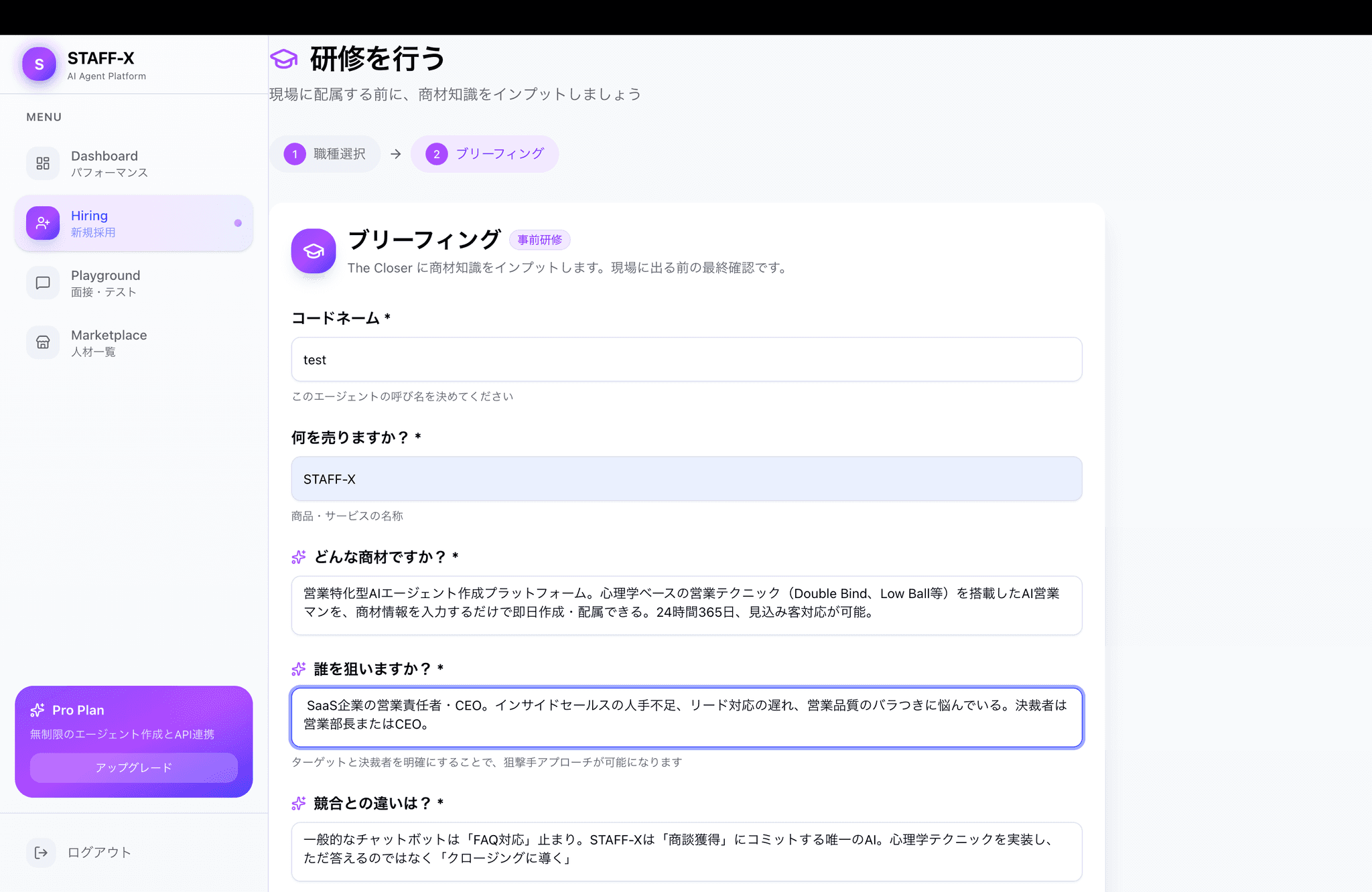
Task: Click the sparkle icon next to 競合との違いは？
Action: [299, 804]
